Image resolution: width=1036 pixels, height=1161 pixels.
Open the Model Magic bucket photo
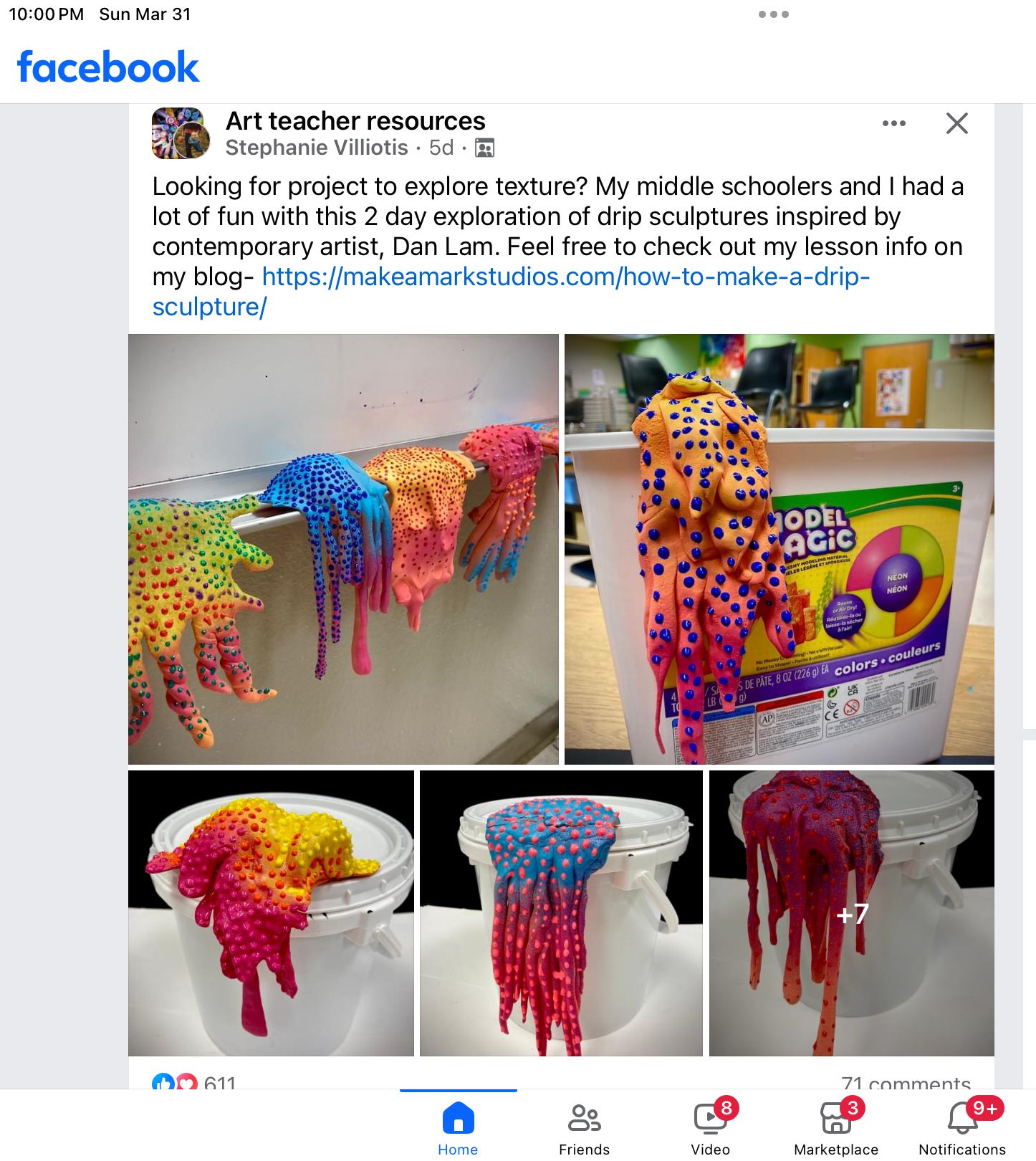(x=780, y=549)
